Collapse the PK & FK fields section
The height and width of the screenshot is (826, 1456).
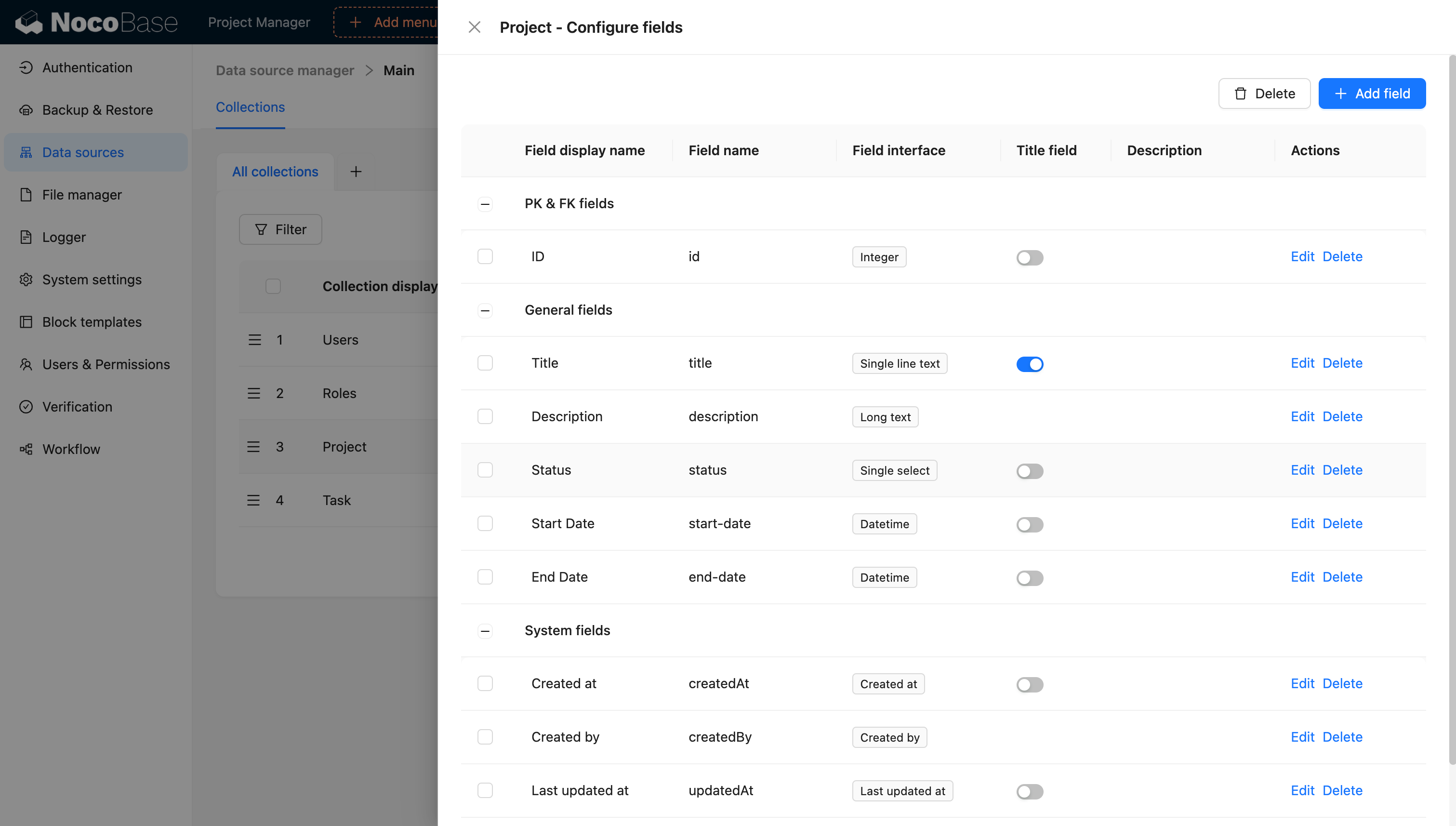pyautogui.click(x=485, y=204)
